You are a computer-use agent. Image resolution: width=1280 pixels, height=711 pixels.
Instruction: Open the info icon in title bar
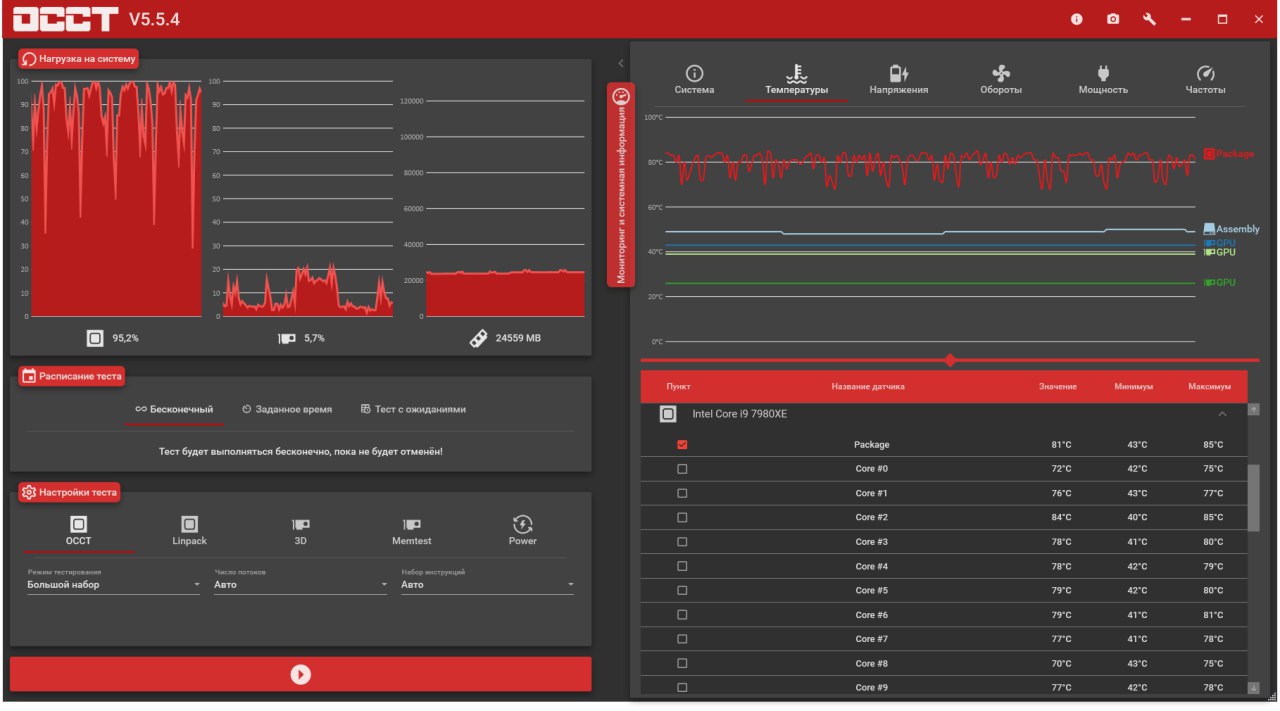point(1077,19)
